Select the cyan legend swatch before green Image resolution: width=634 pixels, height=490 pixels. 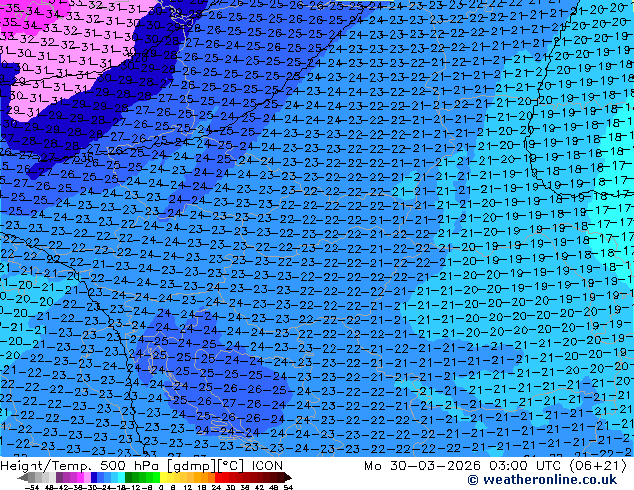pyautogui.click(x=122, y=478)
